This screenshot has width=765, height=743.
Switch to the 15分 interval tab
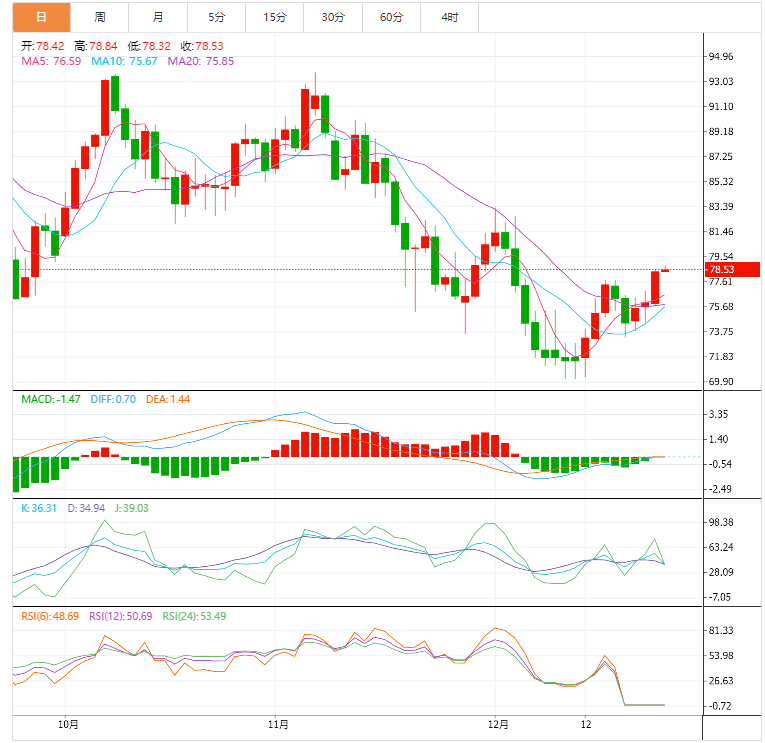click(x=275, y=18)
